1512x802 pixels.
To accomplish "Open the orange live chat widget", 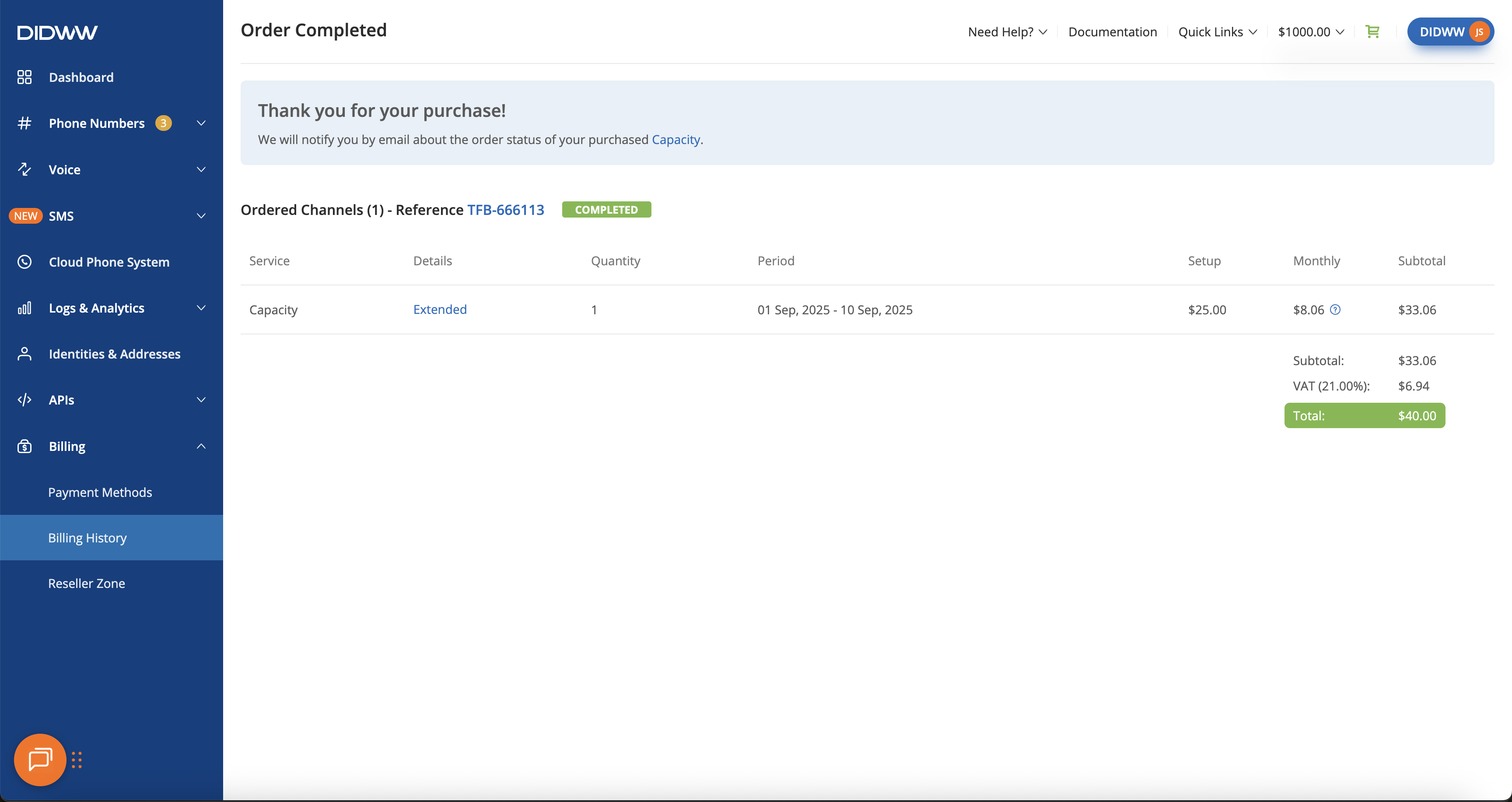I will coord(40,760).
